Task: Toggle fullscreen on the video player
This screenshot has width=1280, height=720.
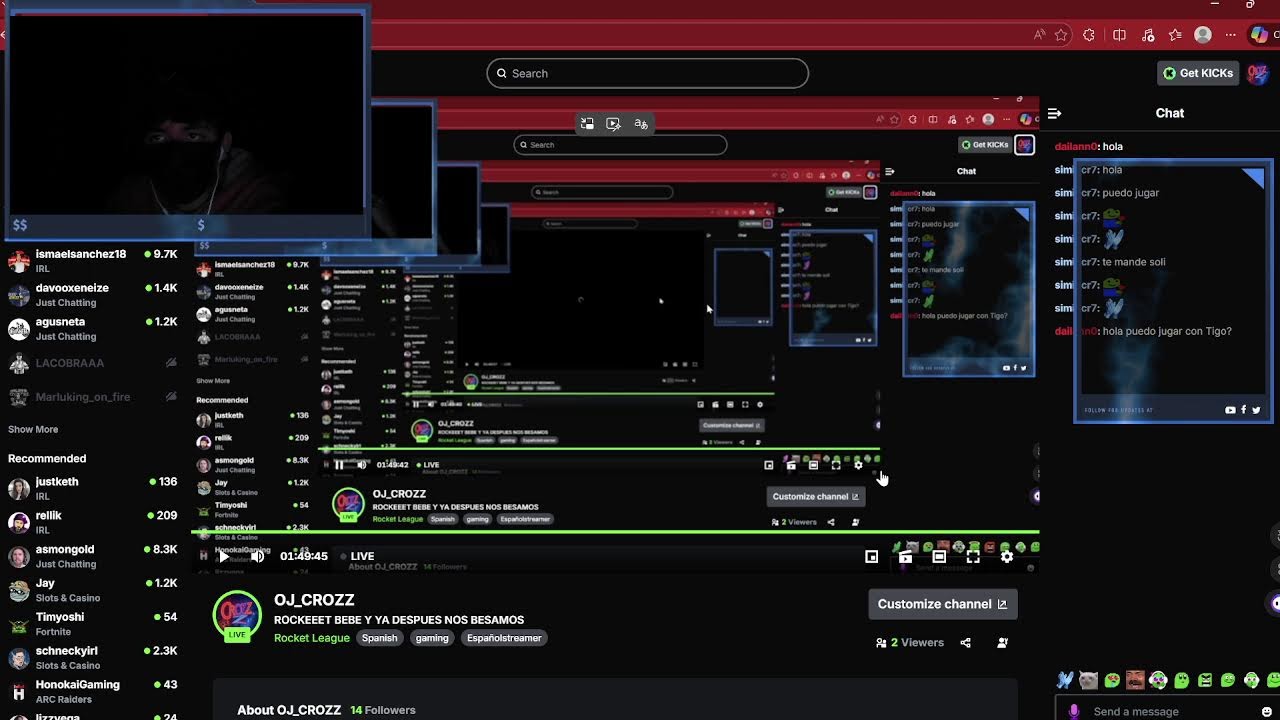Action: pos(973,556)
